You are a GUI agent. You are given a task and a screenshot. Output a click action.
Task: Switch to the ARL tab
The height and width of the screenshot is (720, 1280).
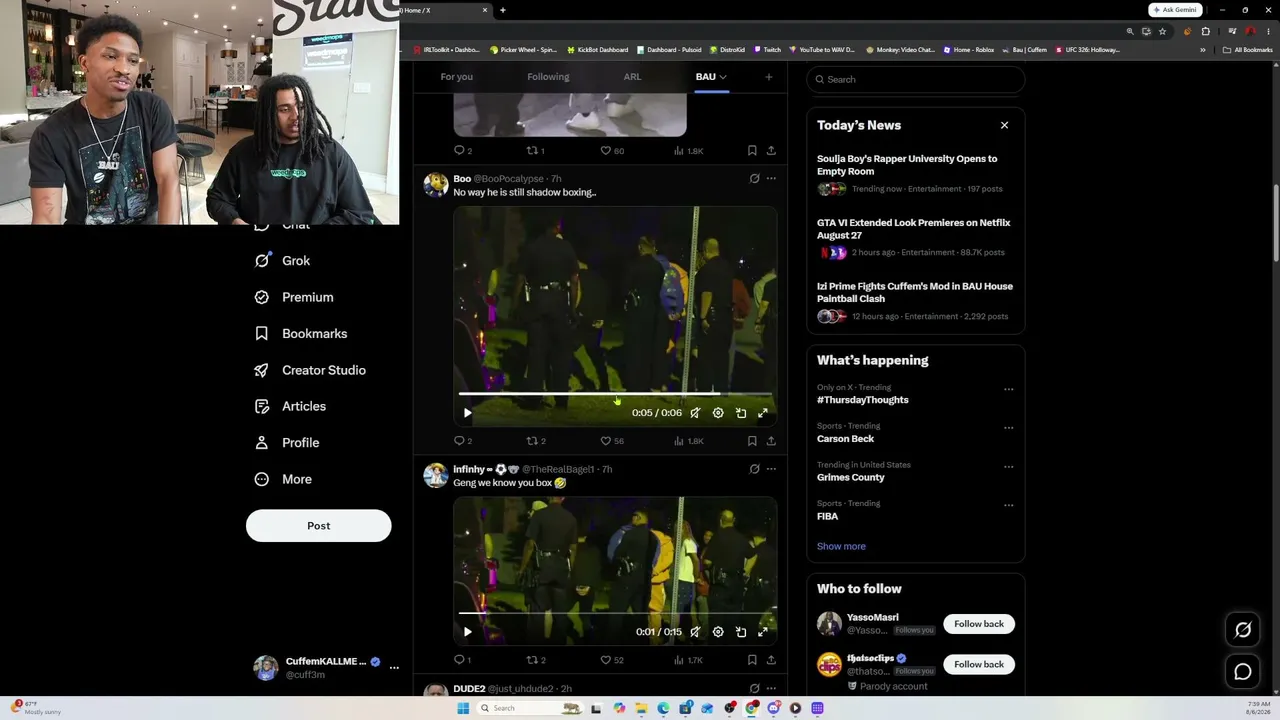pyautogui.click(x=632, y=77)
